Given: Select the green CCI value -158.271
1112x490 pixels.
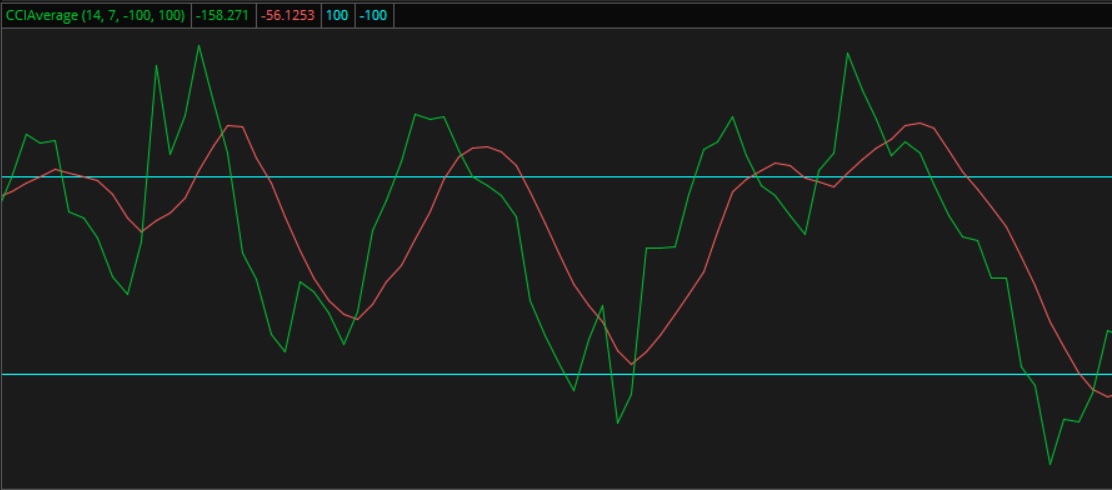Looking at the screenshot, I should [223, 16].
